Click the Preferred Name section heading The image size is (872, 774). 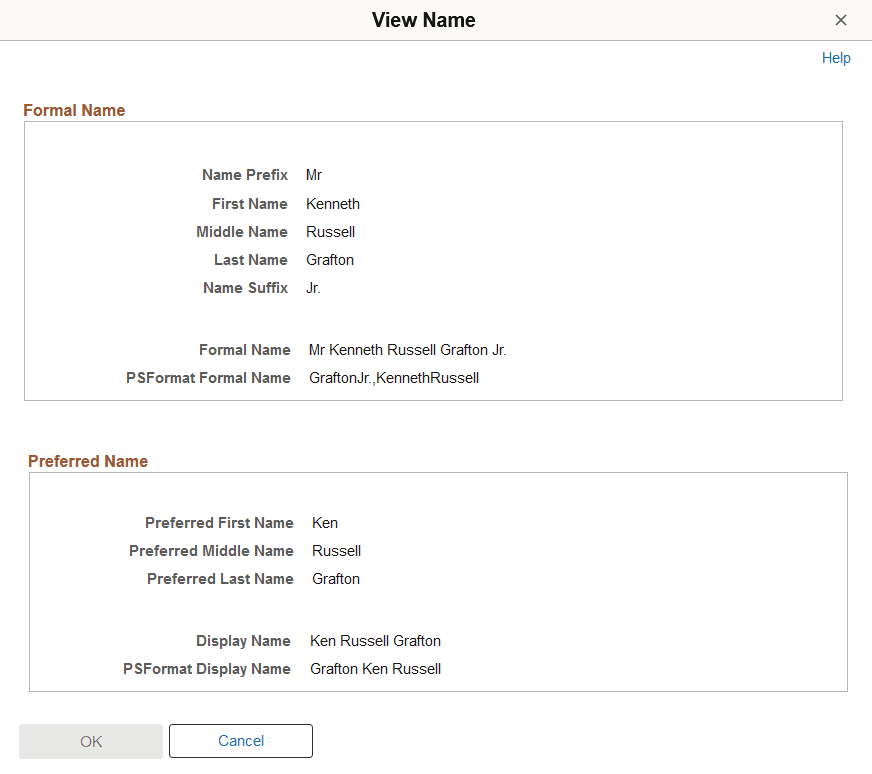point(87,461)
